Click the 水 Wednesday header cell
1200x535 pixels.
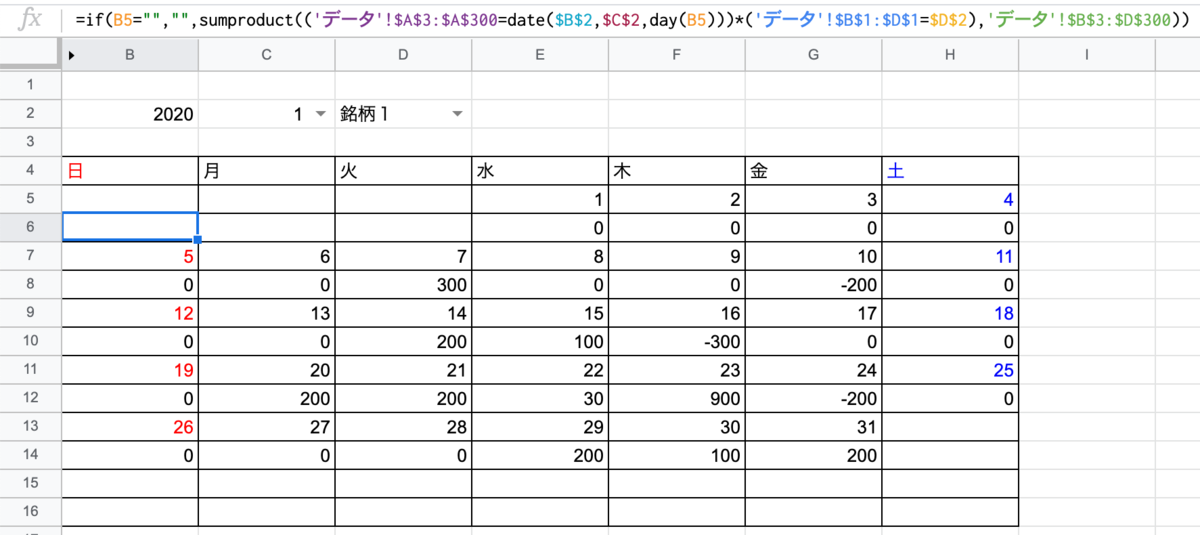pos(540,171)
